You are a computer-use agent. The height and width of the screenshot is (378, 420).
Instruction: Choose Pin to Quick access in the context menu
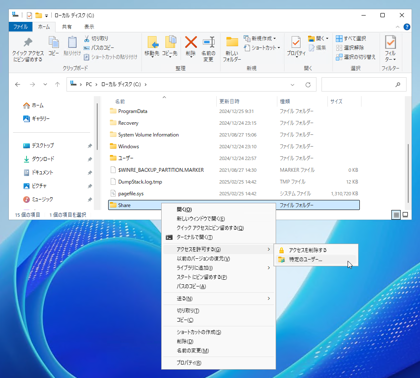219,228
